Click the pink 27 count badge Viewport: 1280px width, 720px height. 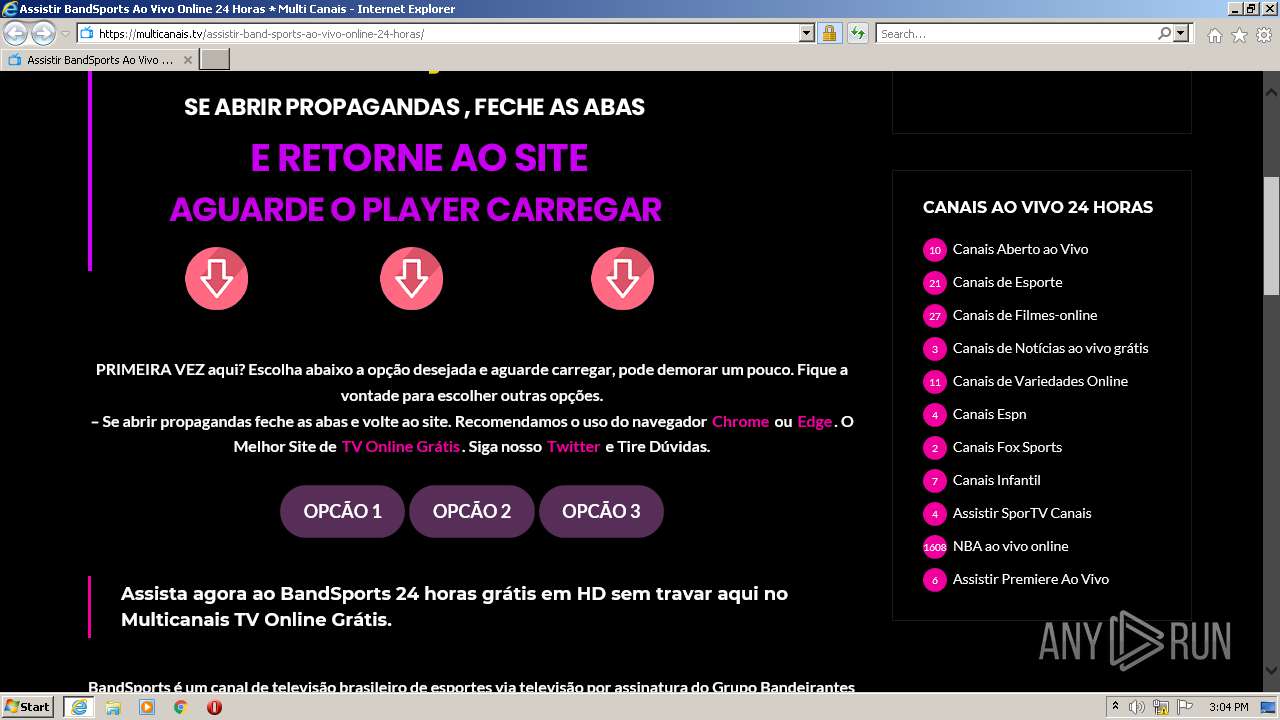coord(935,316)
